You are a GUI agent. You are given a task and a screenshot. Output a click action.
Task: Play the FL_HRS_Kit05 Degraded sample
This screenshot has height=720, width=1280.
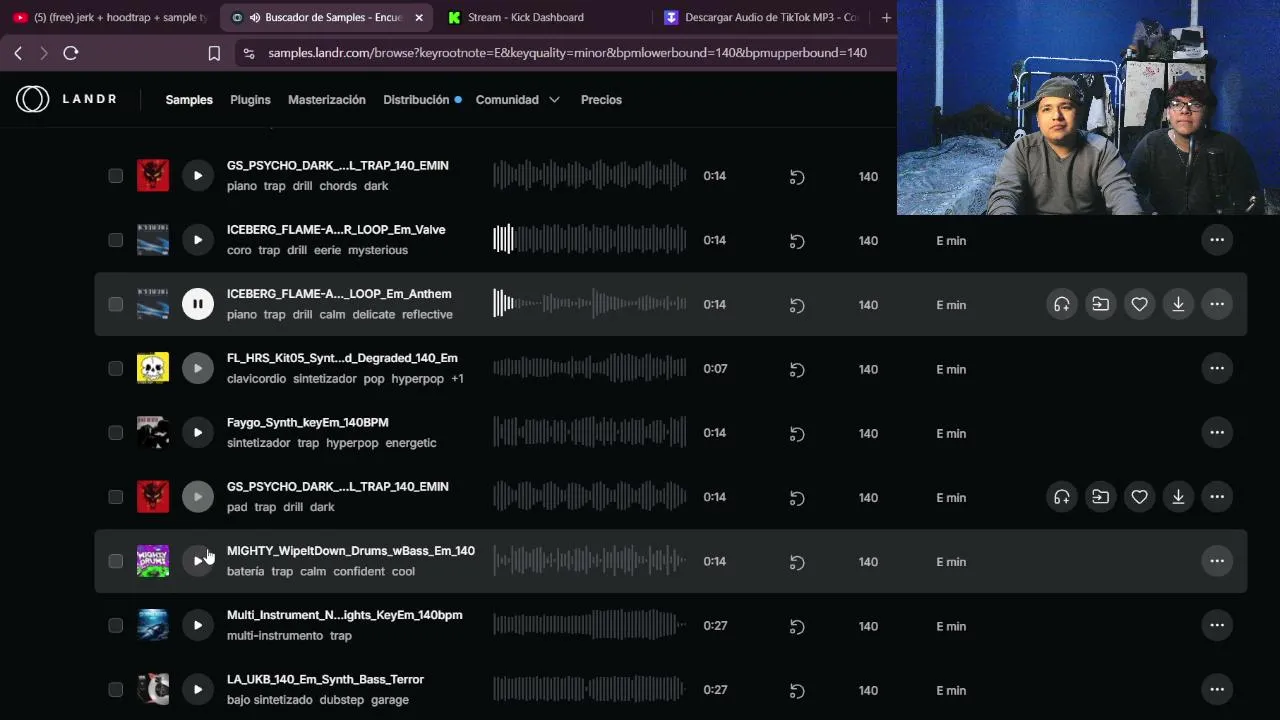(198, 369)
